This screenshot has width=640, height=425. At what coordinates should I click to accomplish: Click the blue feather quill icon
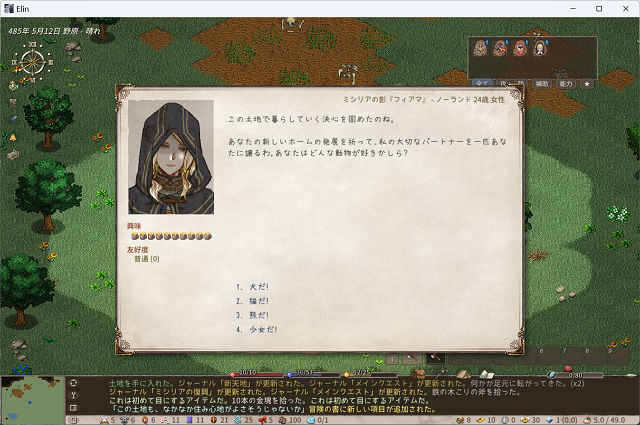point(13,119)
